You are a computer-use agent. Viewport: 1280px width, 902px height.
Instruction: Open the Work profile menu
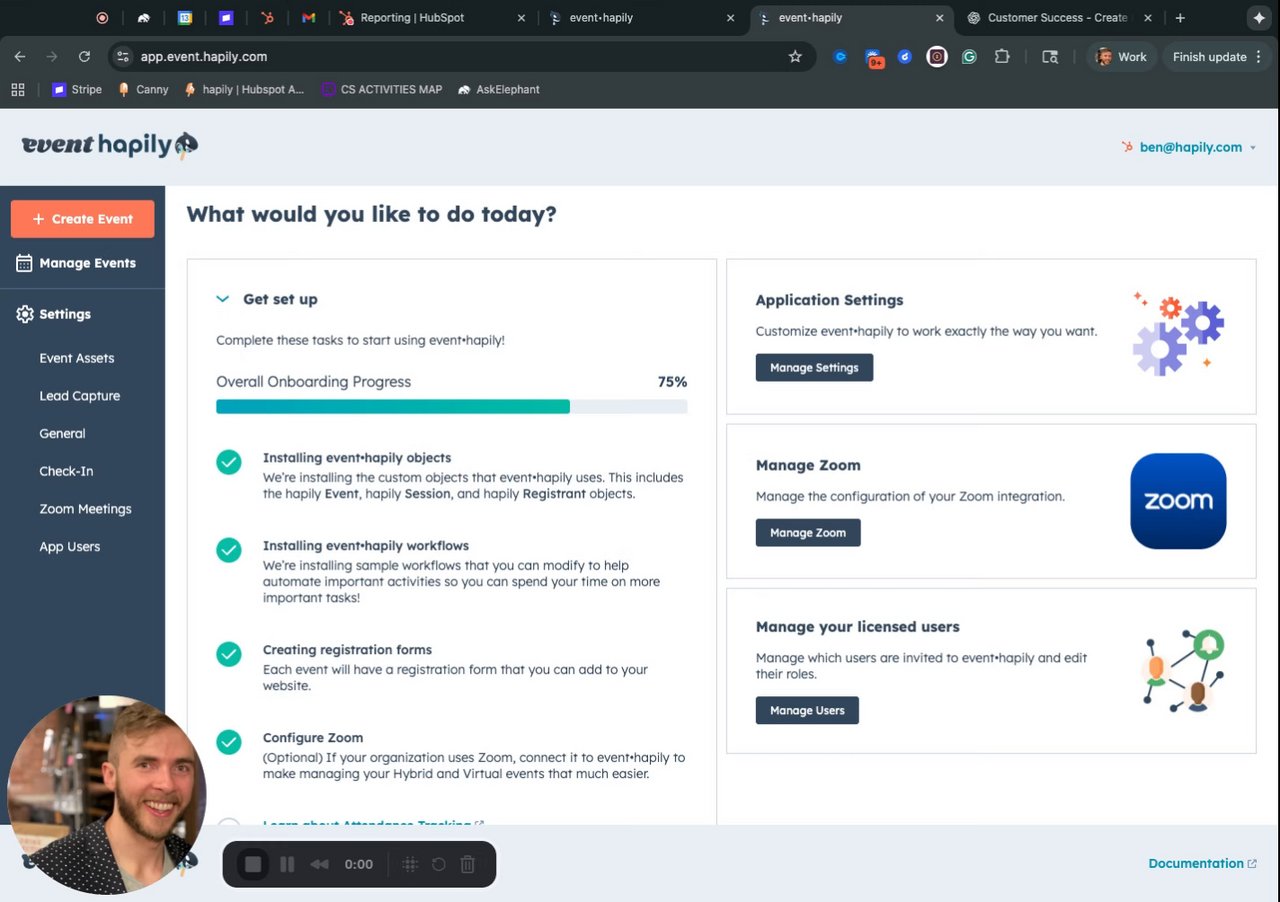point(1122,57)
